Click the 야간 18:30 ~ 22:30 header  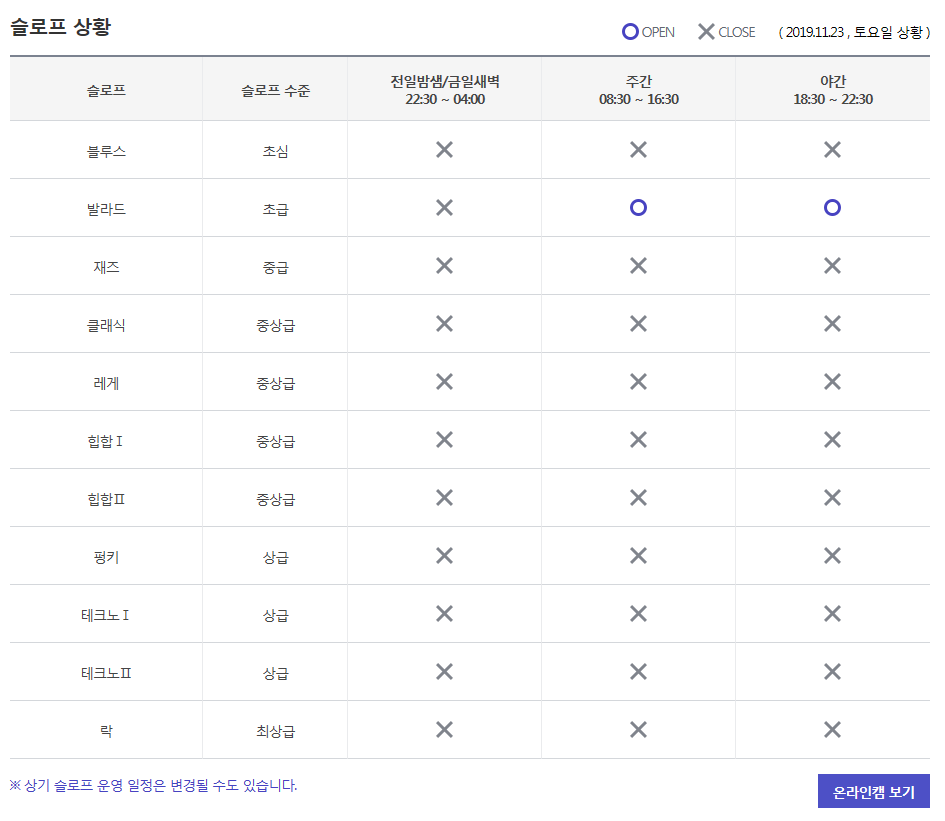[833, 90]
